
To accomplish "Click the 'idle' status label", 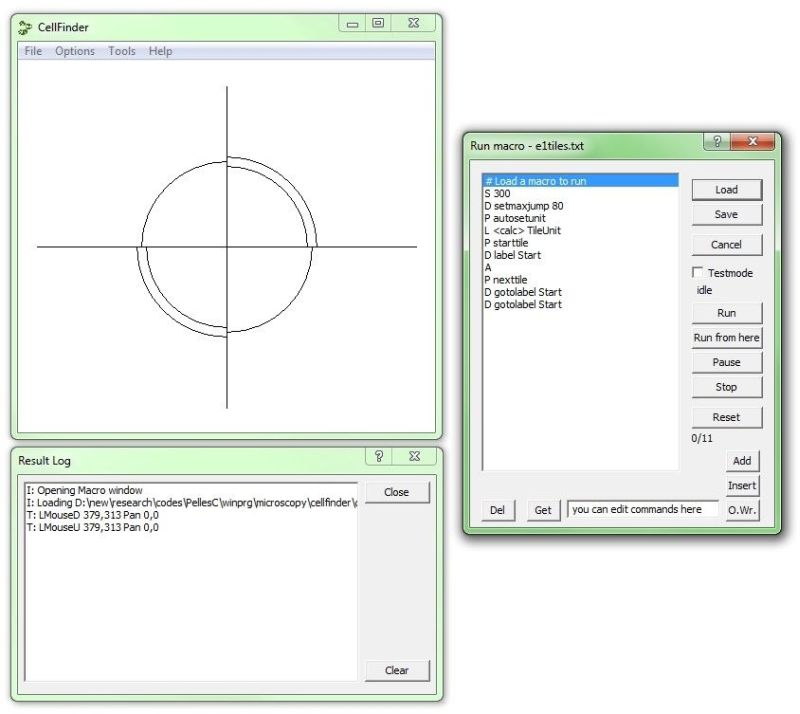I will [x=704, y=290].
